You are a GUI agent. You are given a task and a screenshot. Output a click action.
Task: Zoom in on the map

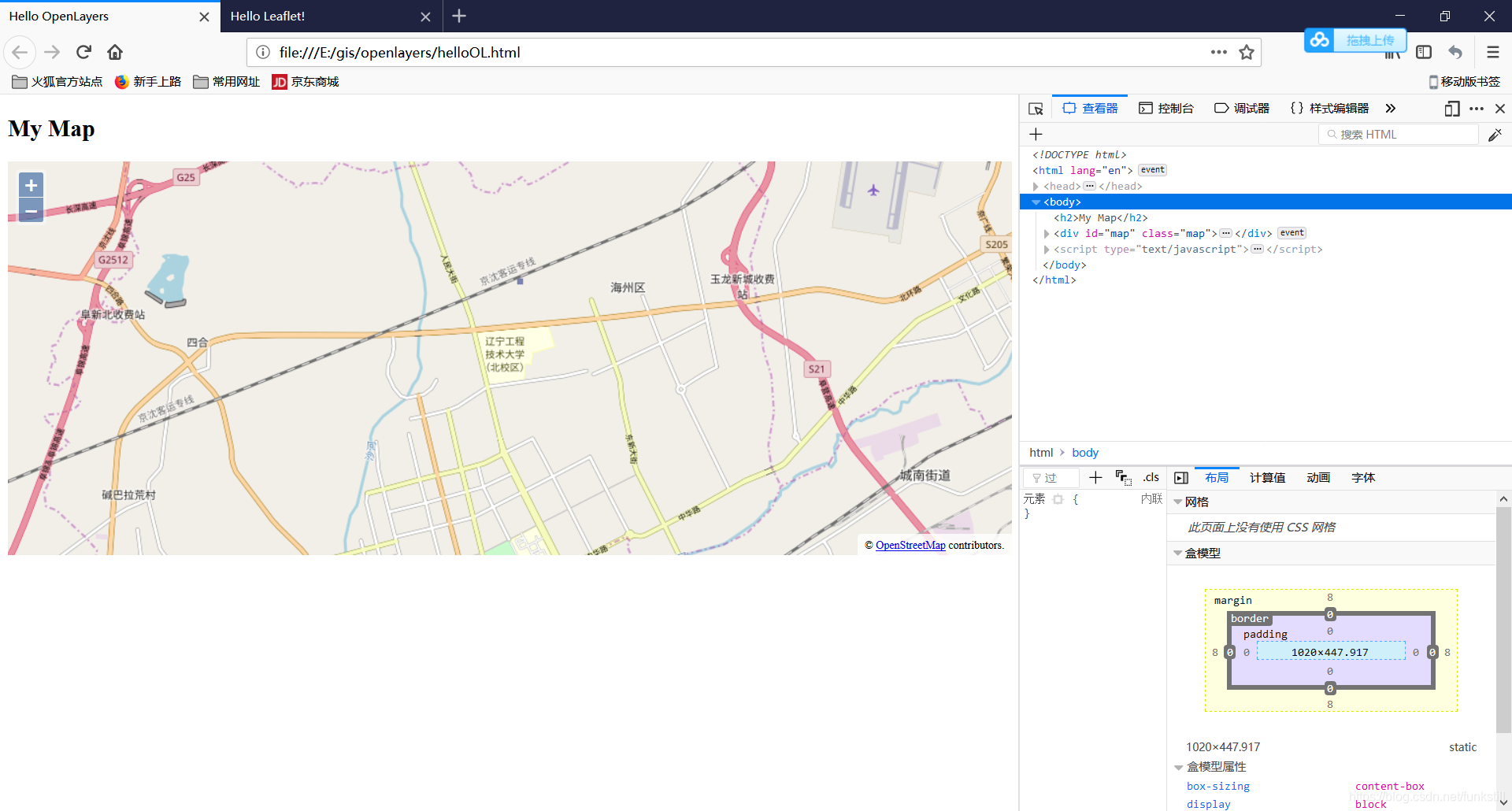pos(31,186)
